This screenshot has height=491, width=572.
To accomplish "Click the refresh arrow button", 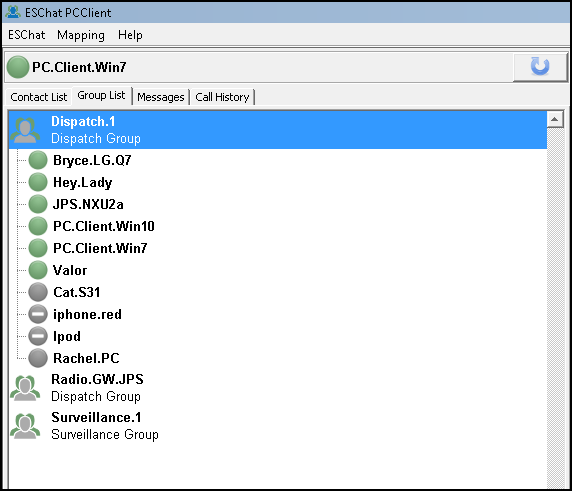I will click(x=540, y=67).
